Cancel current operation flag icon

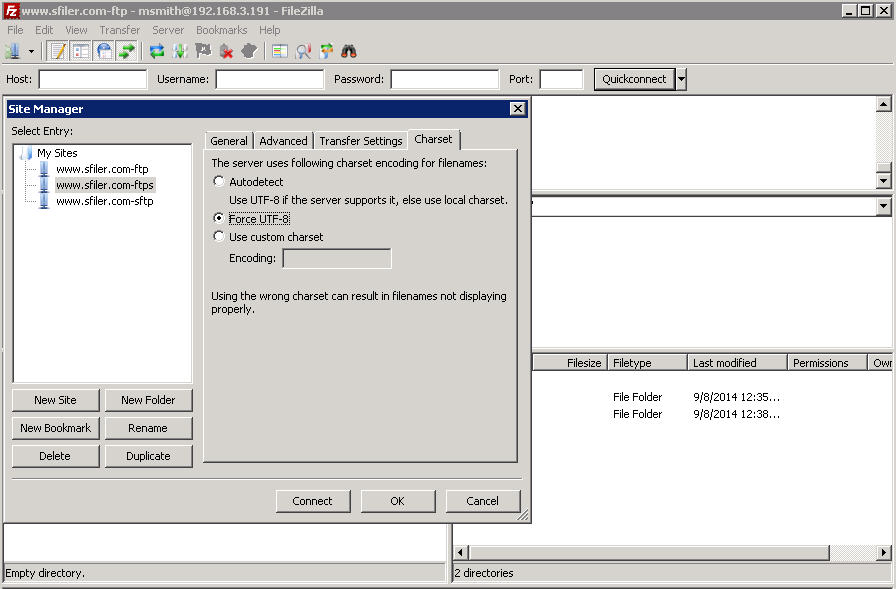(x=203, y=51)
